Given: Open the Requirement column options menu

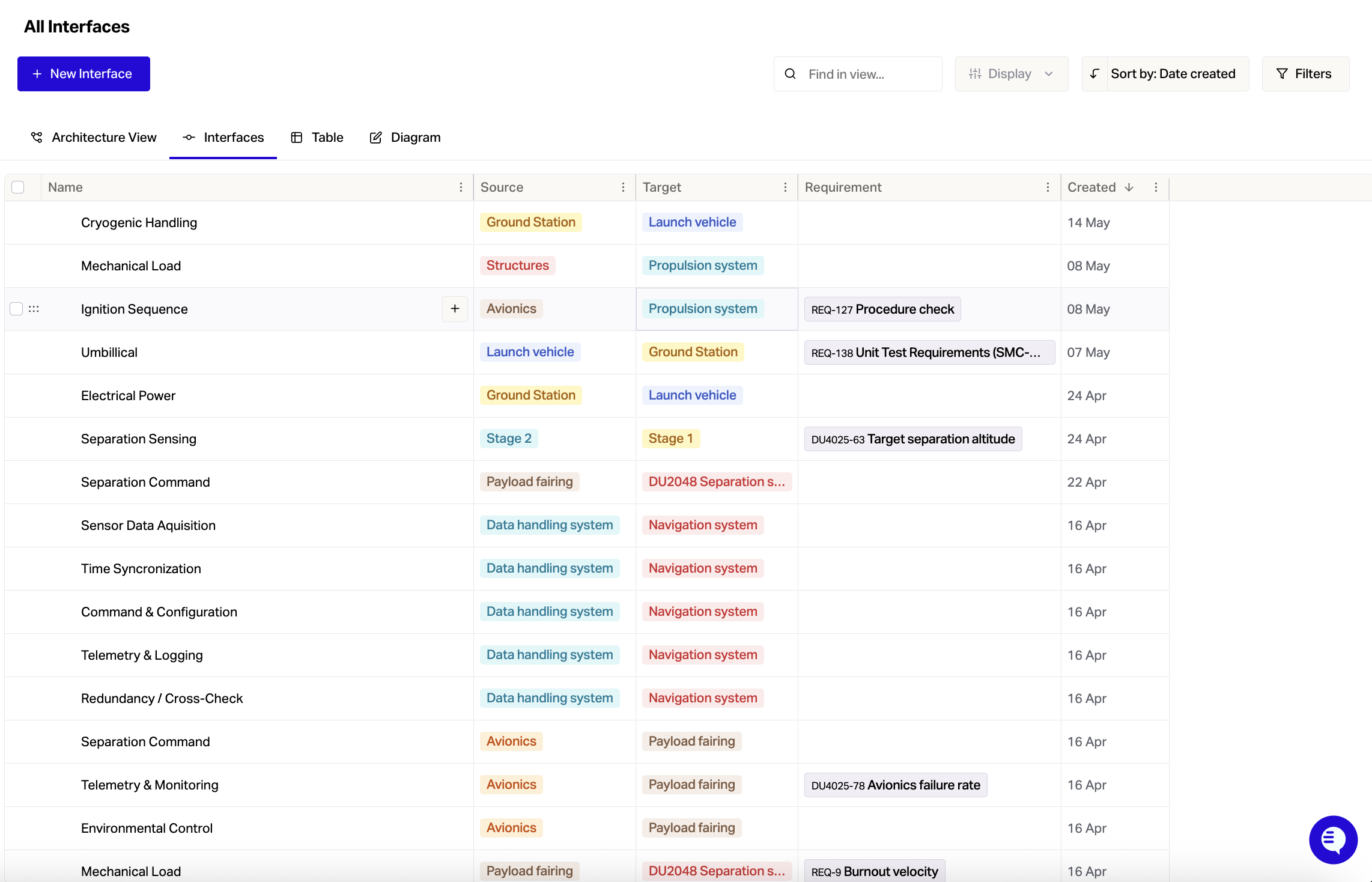Looking at the screenshot, I should pyautogui.click(x=1048, y=187).
